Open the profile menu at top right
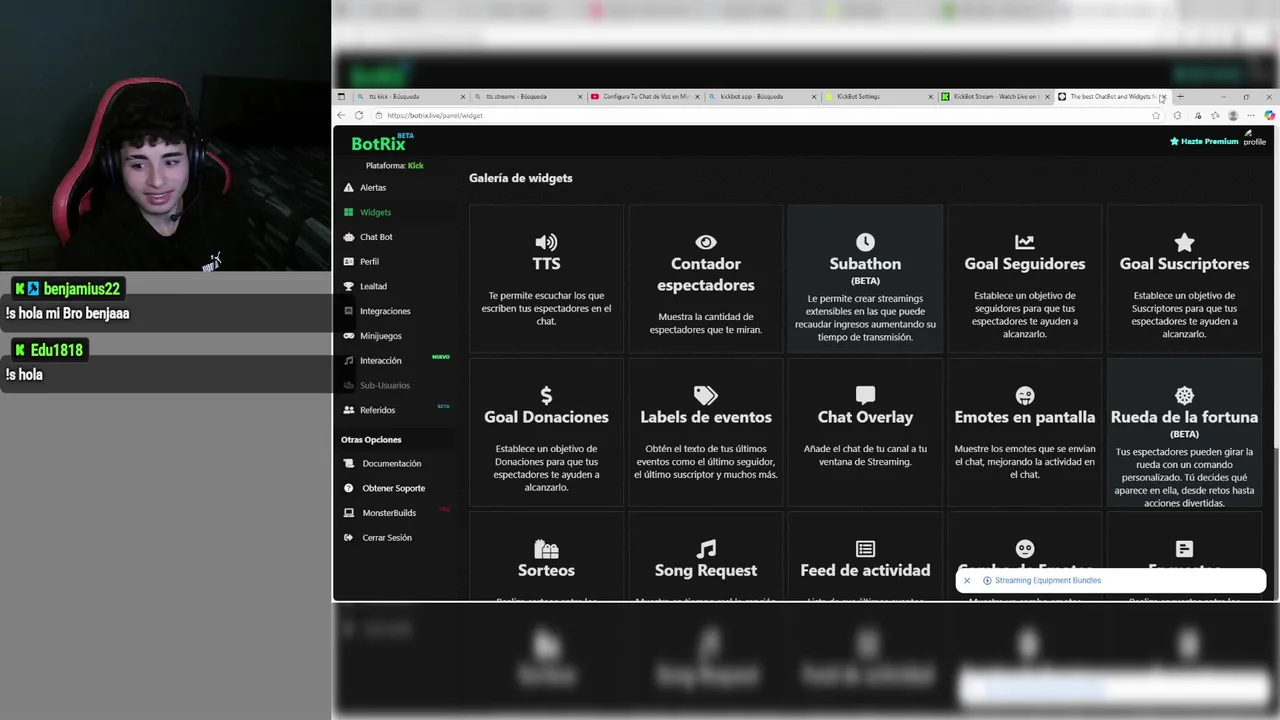This screenshot has width=1280, height=720. tap(1254, 138)
